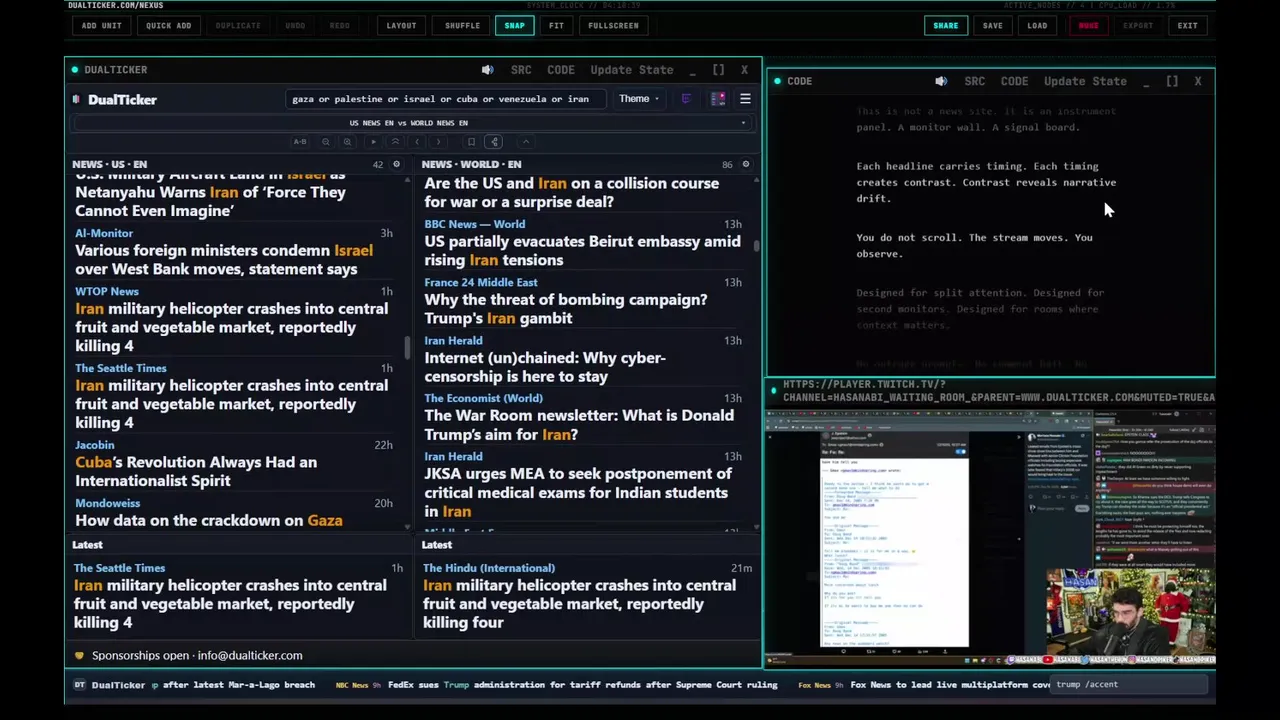Open The Economist War Room newsletter headline

click(579, 425)
